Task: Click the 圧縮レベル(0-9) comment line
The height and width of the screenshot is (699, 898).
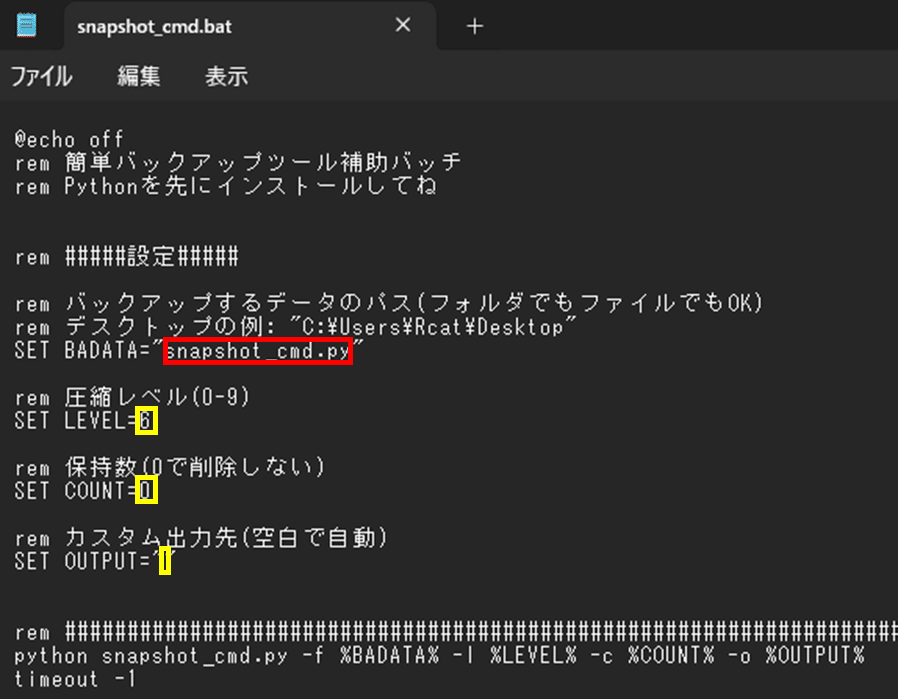Action: pos(130,397)
